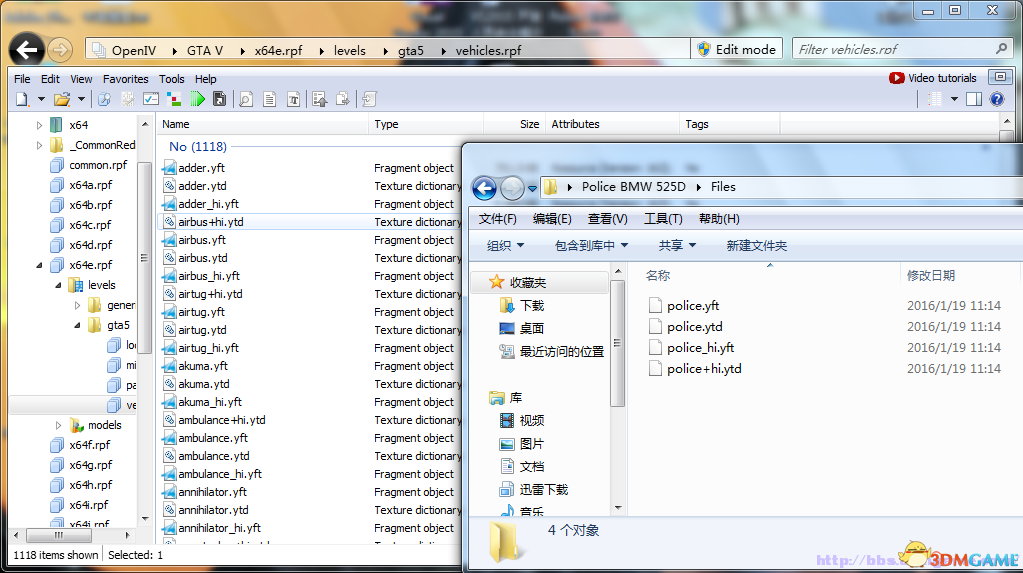Collapse the levels tree node
The width and height of the screenshot is (1023, 573).
click(58, 285)
